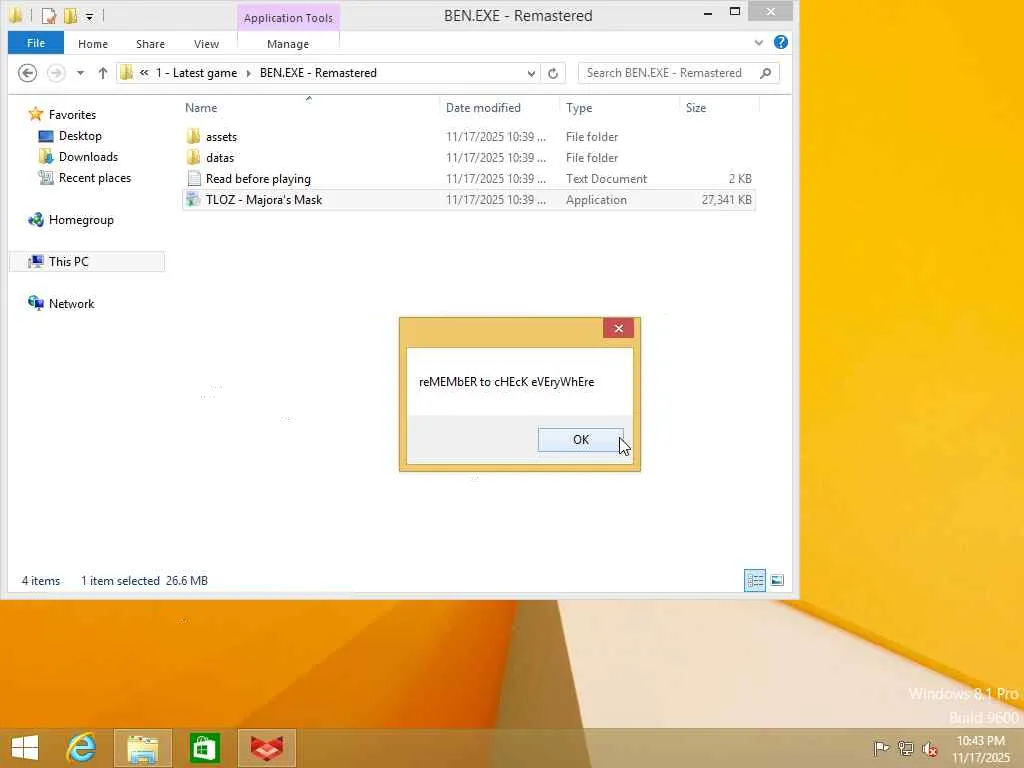Sort files by Name column
This screenshot has height=768, width=1024.
point(201,108)
